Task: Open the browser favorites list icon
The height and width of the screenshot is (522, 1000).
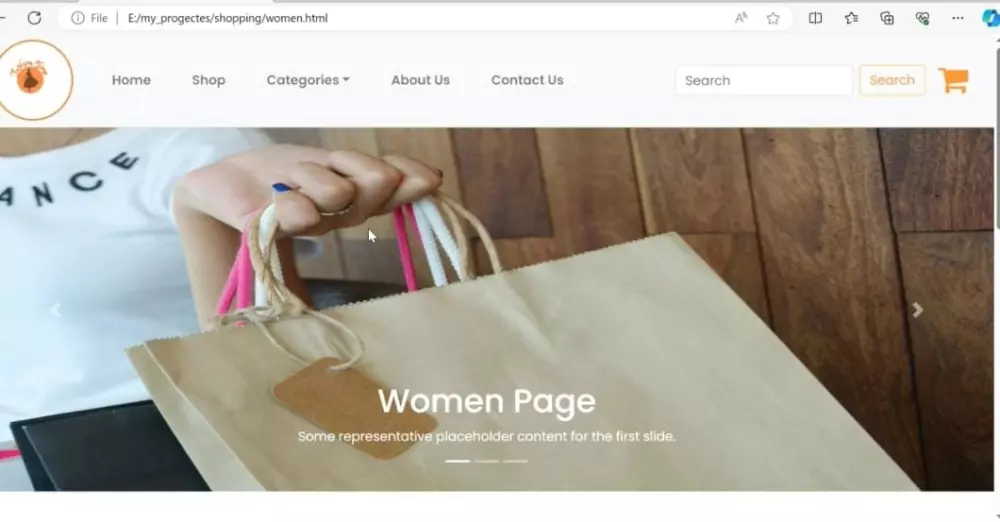Action: [851, 18]
